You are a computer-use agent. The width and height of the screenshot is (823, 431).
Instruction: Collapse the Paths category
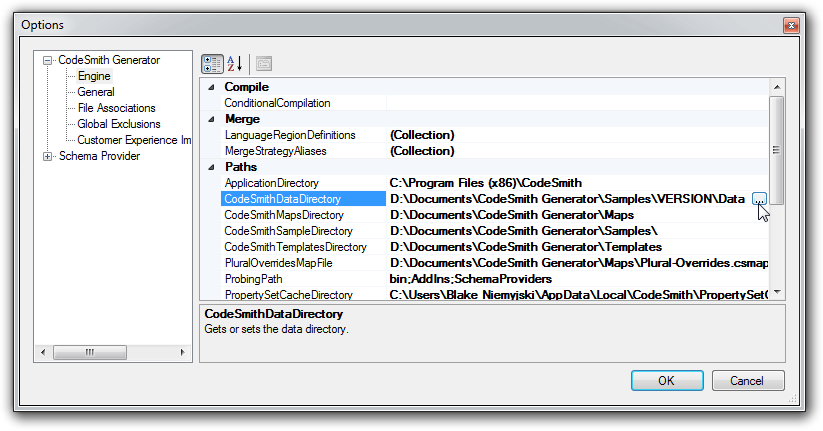tap(211, 167)
